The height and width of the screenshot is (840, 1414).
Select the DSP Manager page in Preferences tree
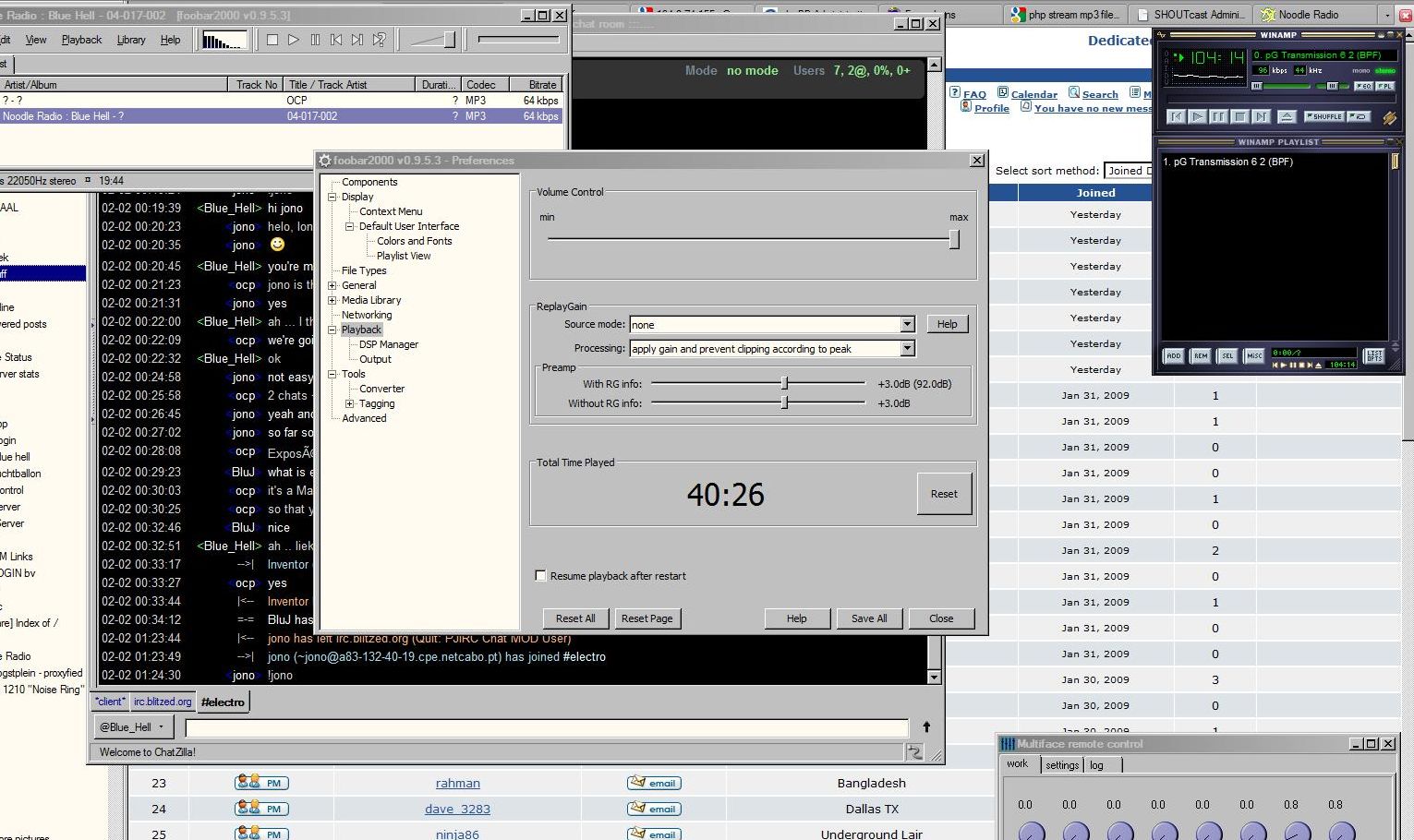(389, 344)
